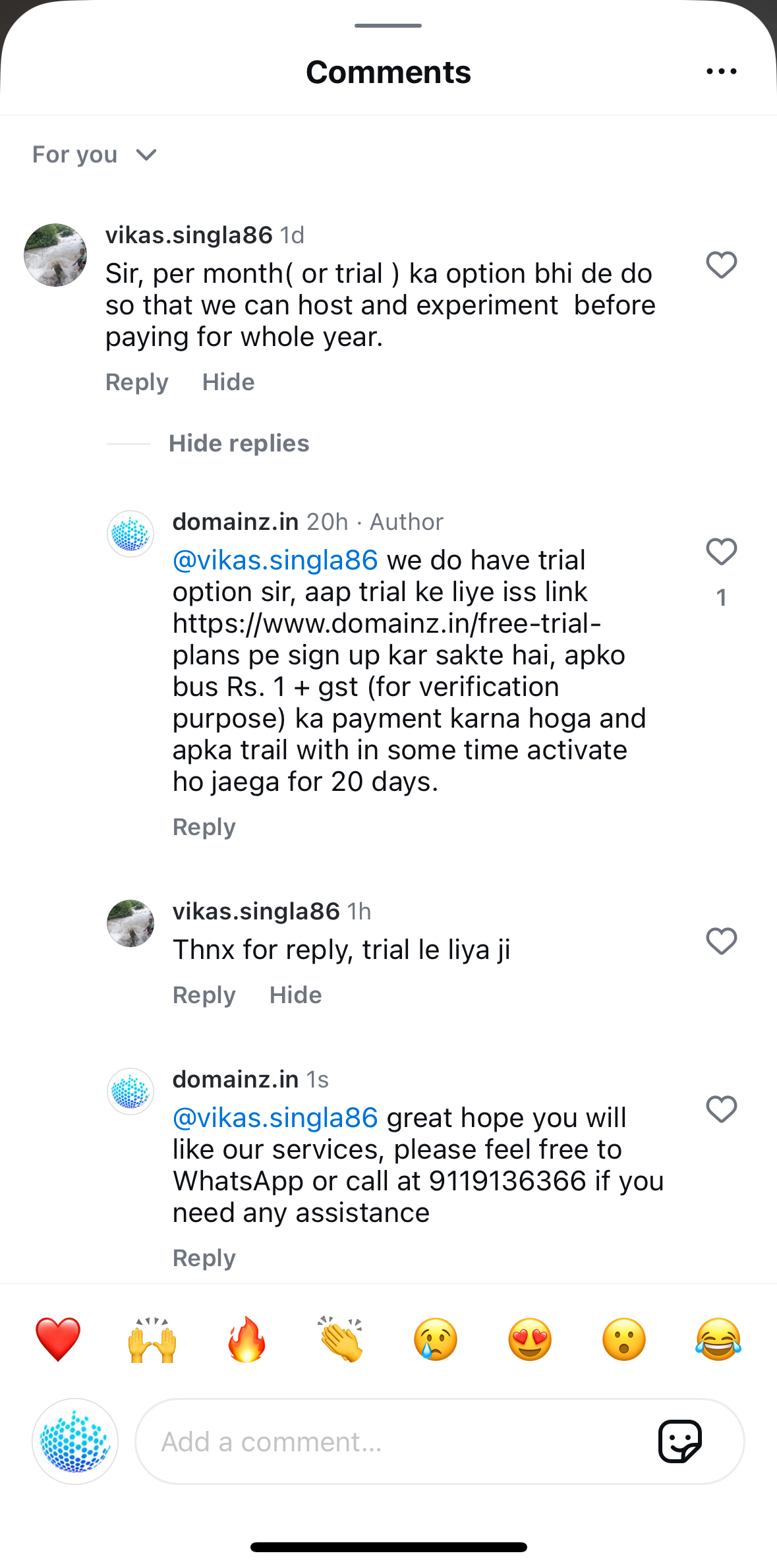
Task: Like the 'Thnx for reply' comment
Action: (721, 941)
